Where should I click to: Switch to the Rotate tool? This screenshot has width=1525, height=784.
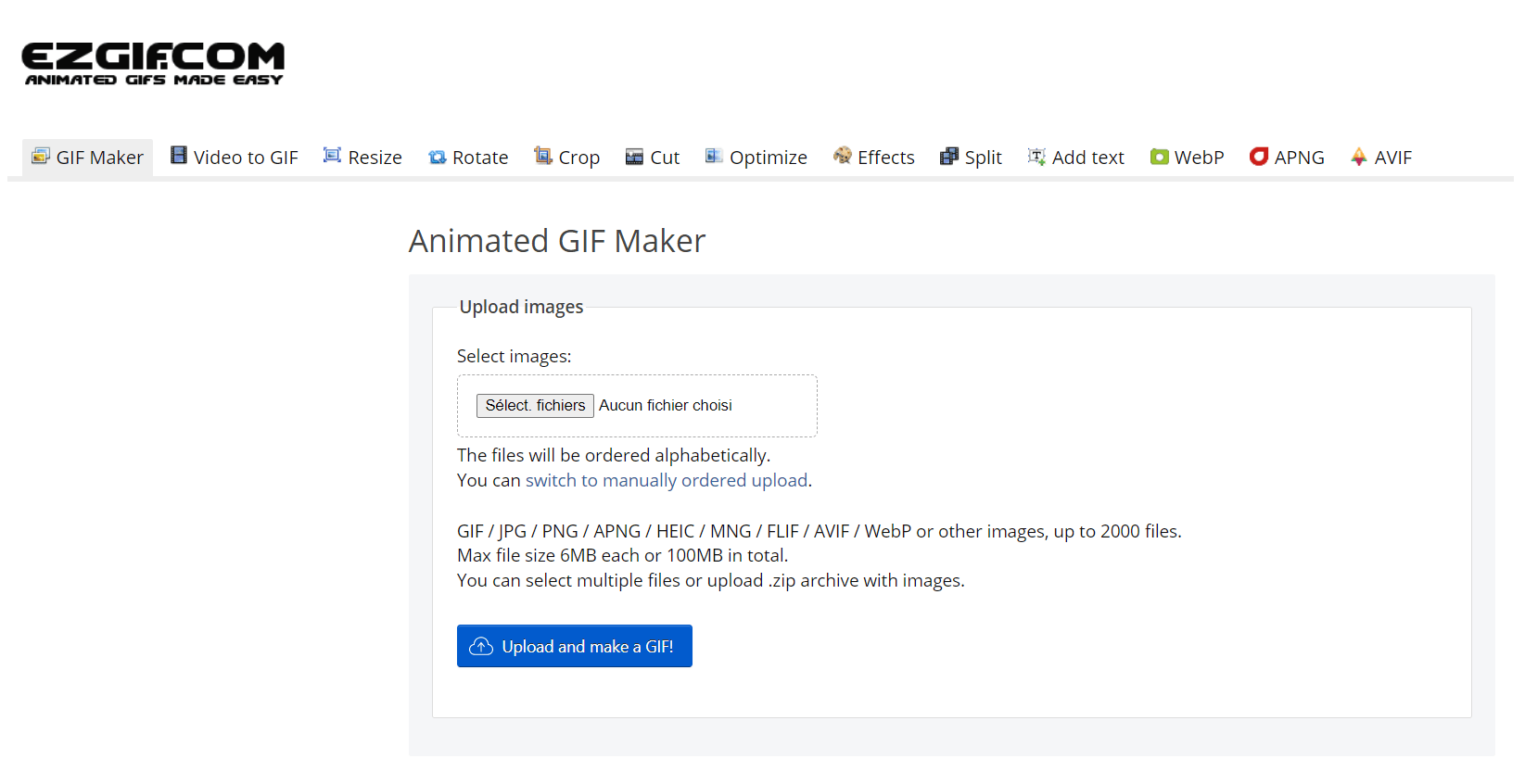tap(468, 158)
